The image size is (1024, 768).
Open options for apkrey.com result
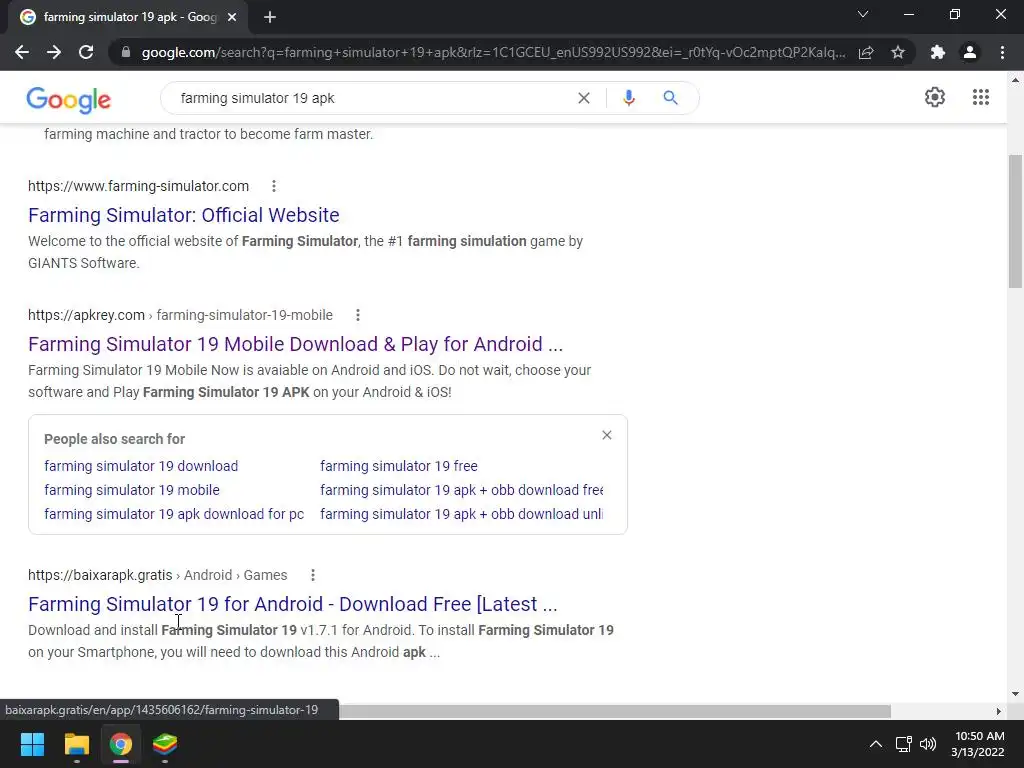[x=357, y=315]
